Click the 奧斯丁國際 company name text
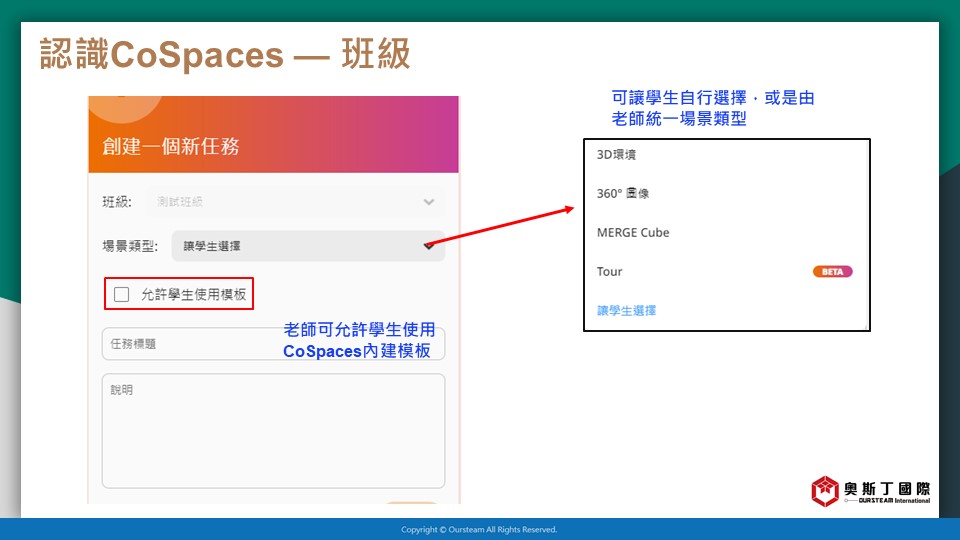The height and width of the screenshot is (540, 960). click(887, 489)
